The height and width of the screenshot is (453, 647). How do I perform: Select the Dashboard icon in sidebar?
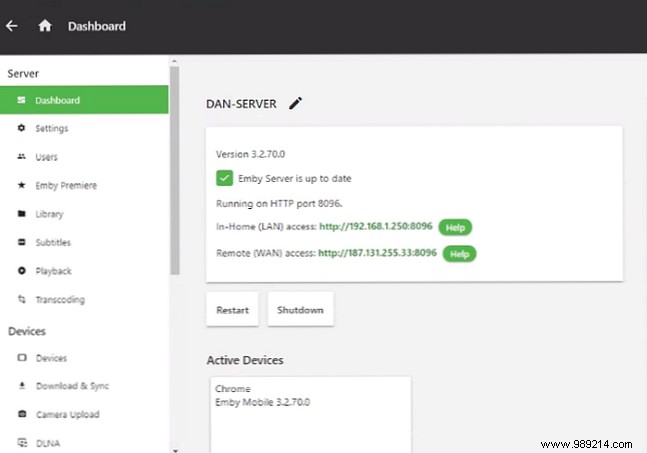[x=21, y=100]
